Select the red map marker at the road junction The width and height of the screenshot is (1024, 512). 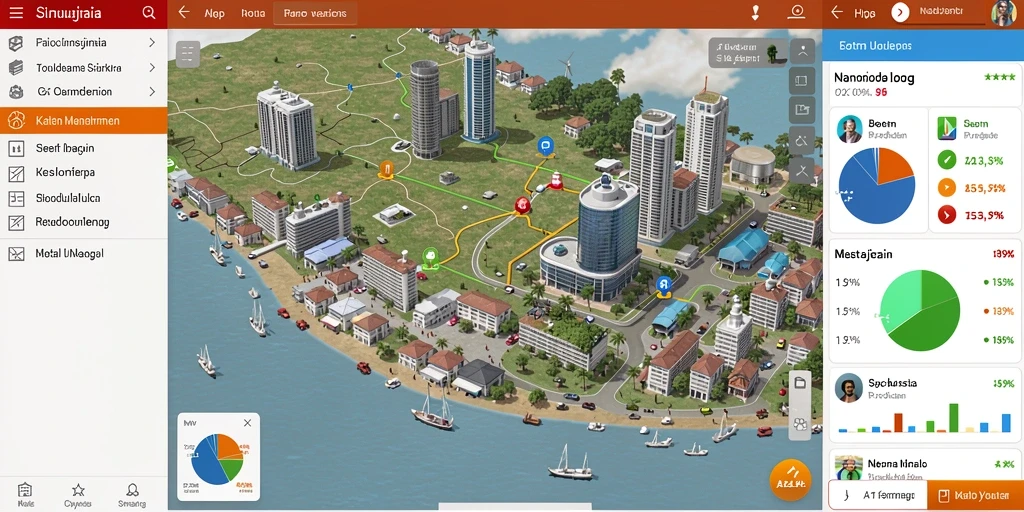point(521,206)
